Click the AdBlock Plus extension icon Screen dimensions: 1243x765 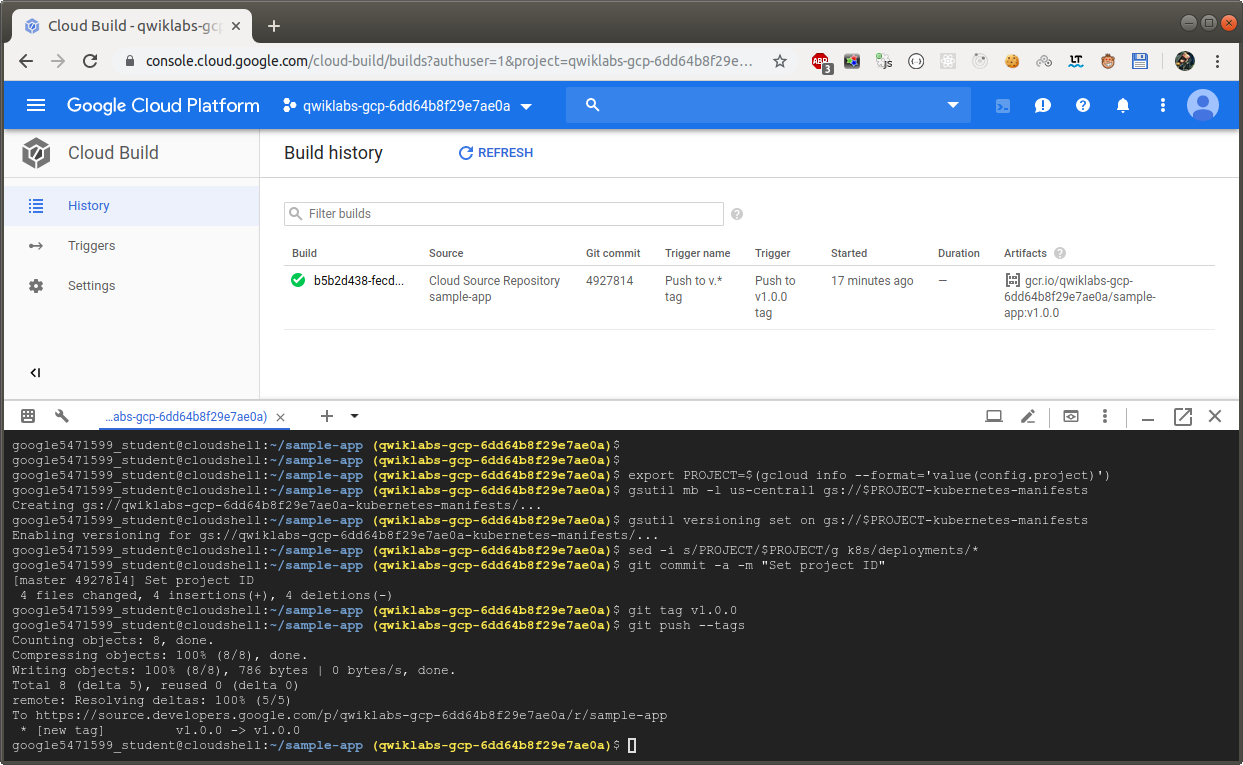click(821, 61)
